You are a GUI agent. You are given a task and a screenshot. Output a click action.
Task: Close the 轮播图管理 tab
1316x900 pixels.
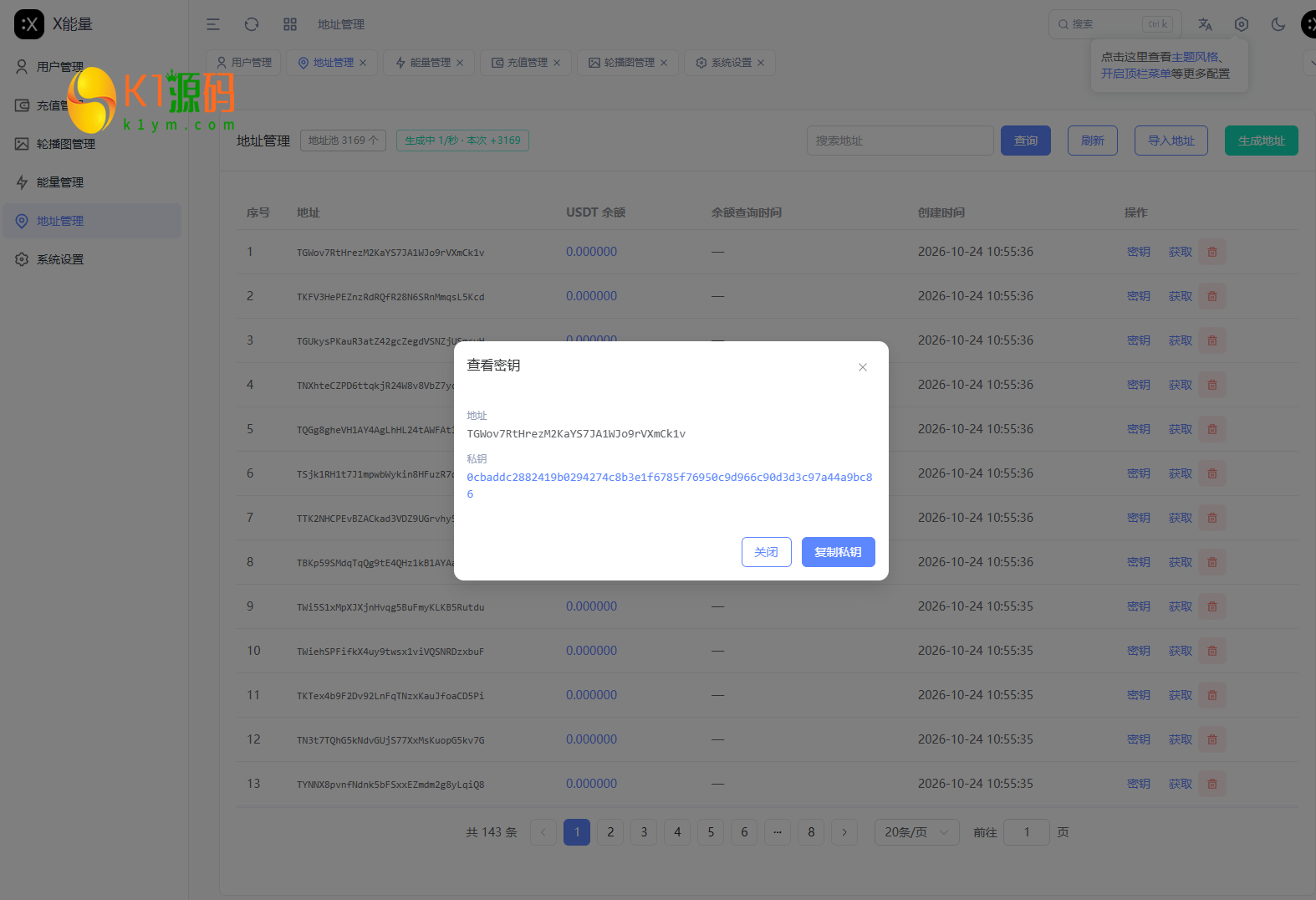[x=664, y=63]
